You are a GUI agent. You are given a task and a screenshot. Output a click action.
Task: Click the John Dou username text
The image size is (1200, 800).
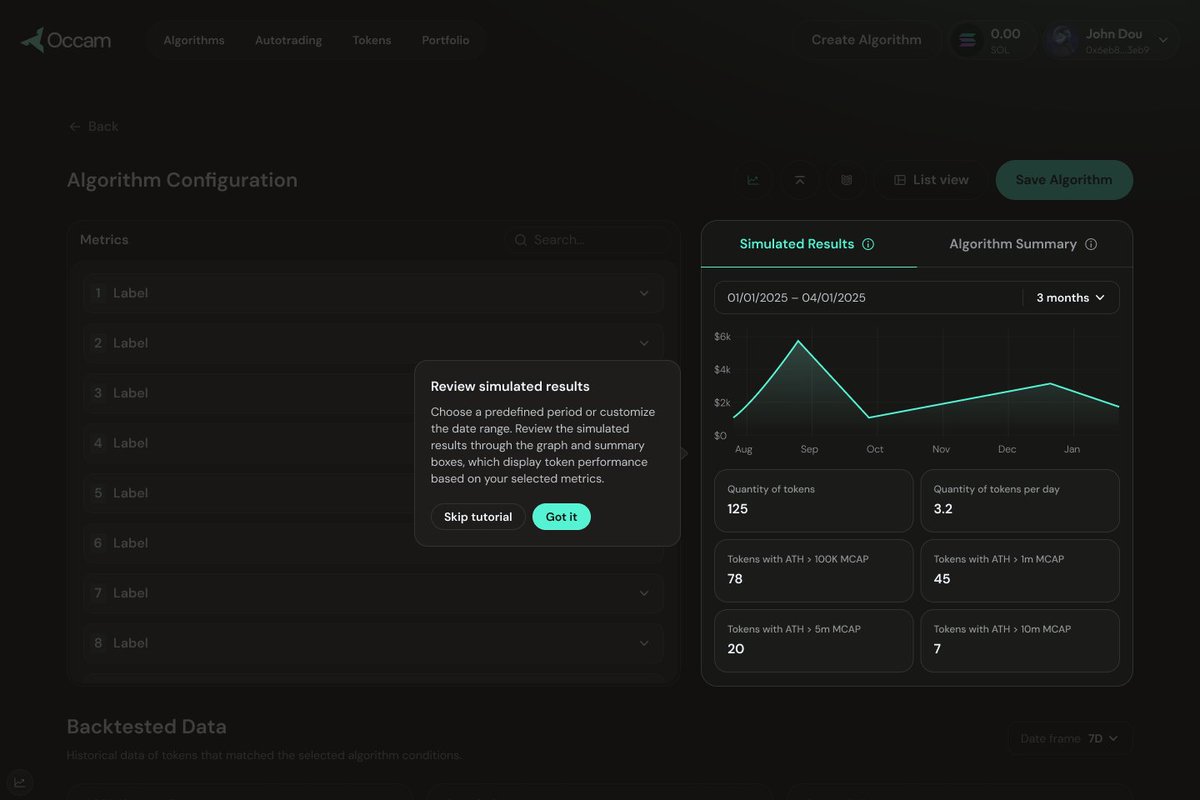[x=1114, y=34]
